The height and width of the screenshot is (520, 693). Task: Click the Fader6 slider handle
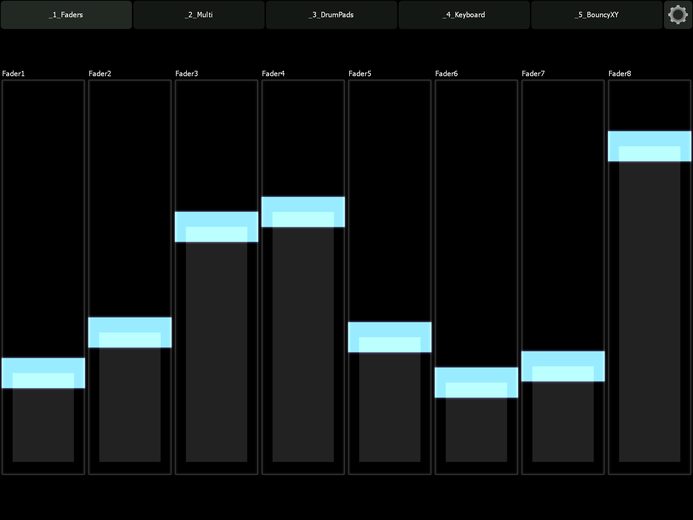coord(476,383)
